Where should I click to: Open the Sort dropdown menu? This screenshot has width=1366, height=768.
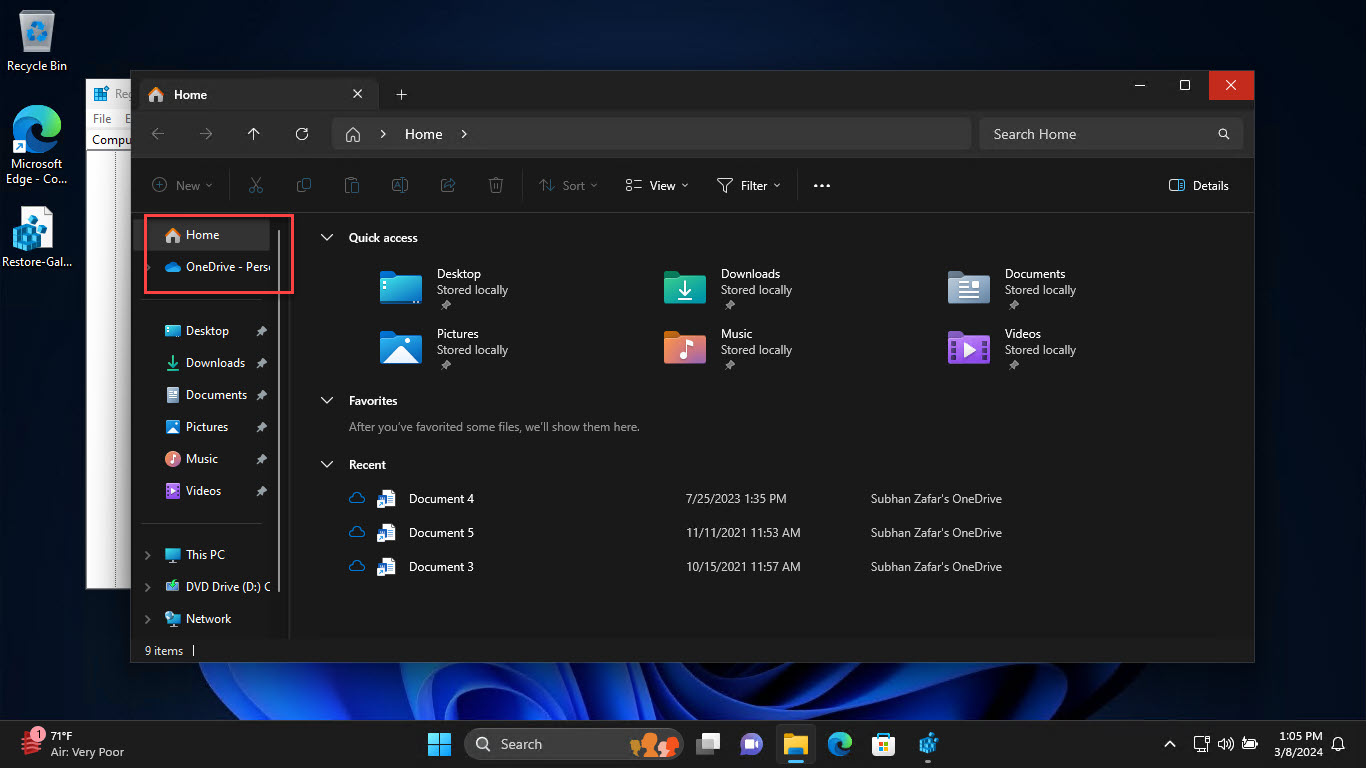[x=568, y=185]
